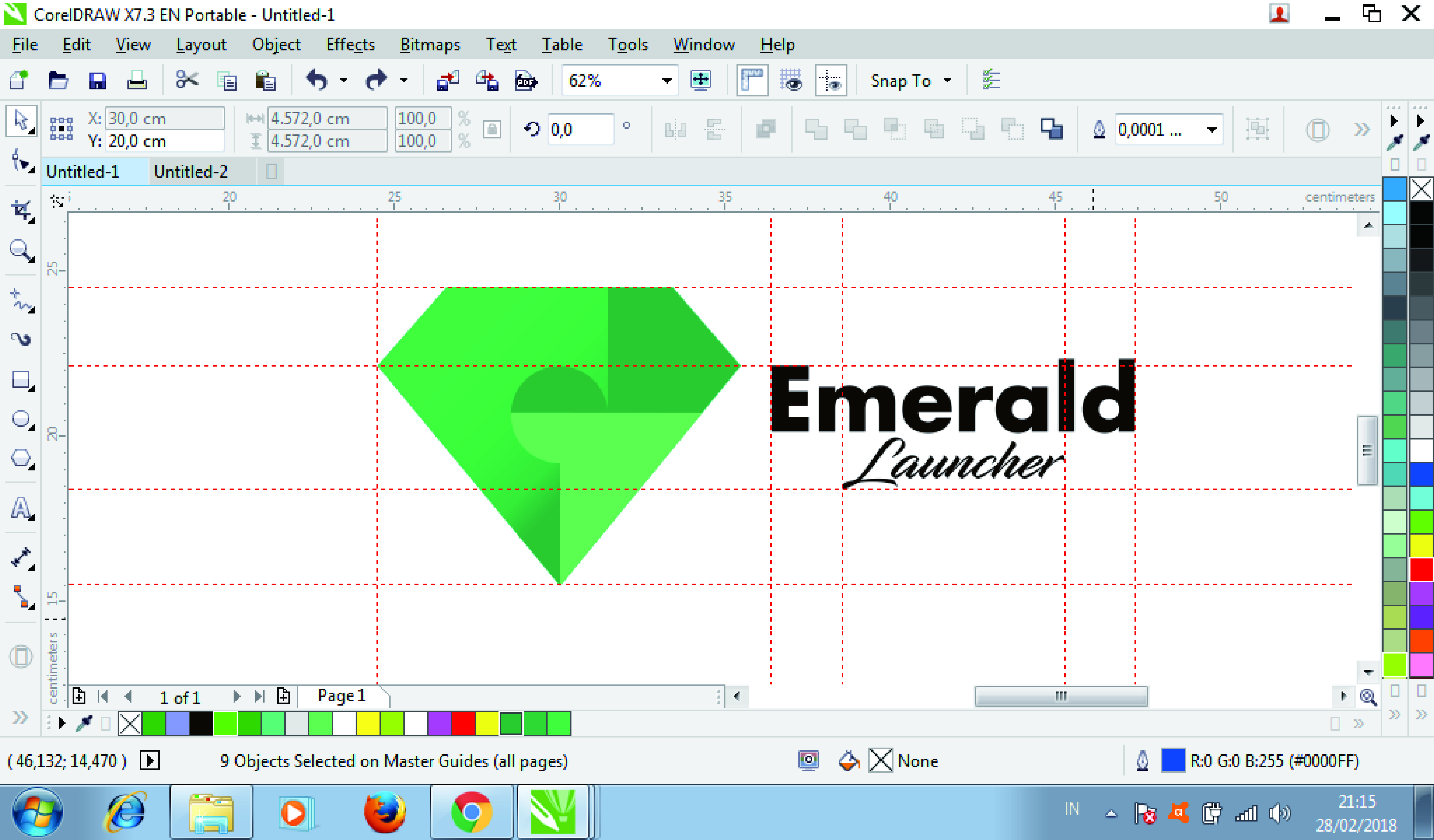The image size is (1434, 840).
Task: Select the Pick tool
Action: 21,121
